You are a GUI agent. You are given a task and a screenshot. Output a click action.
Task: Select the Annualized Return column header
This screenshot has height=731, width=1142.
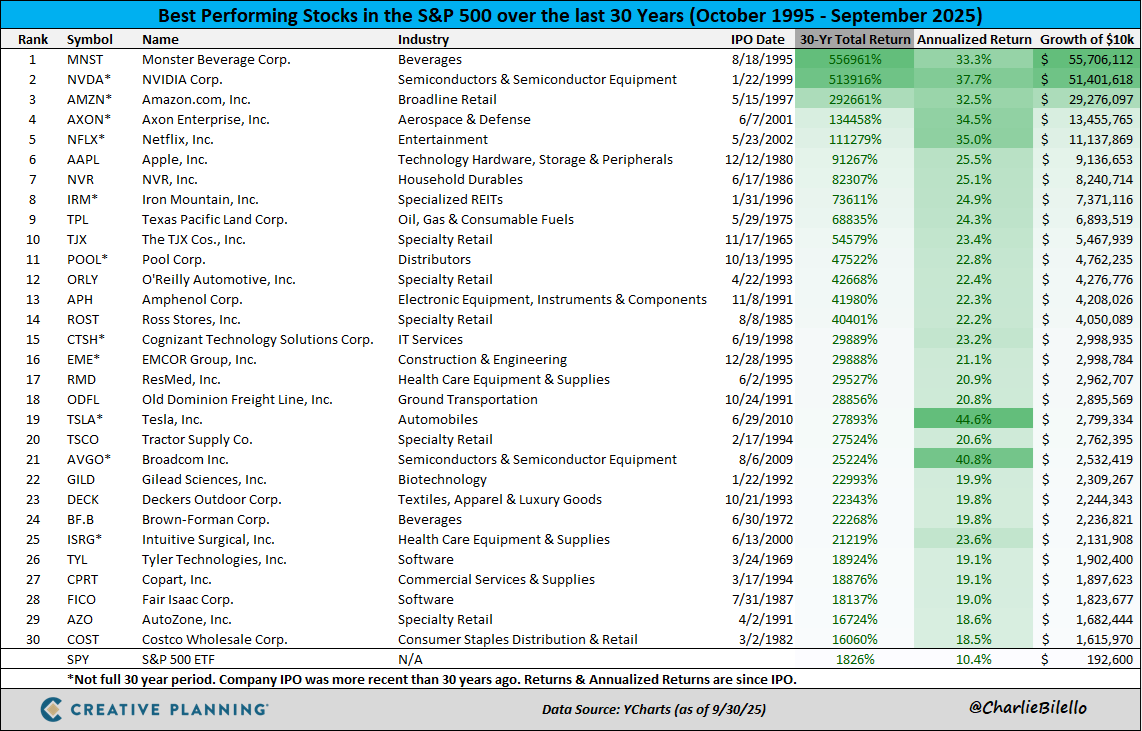(x=973, y=39)
